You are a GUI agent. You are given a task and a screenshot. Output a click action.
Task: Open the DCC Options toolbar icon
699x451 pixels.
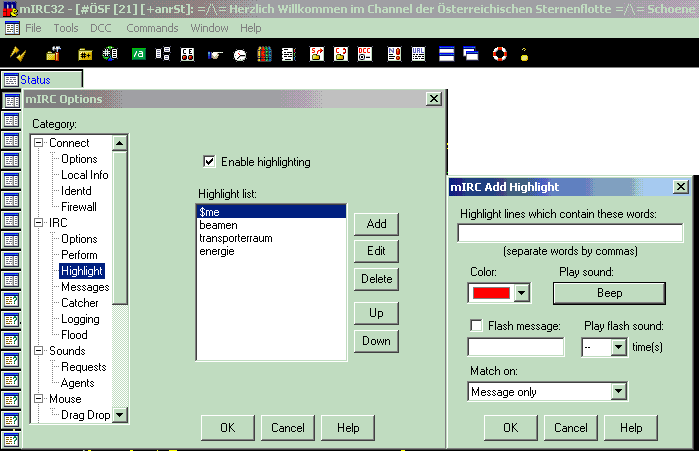click(x=365, y=54)
